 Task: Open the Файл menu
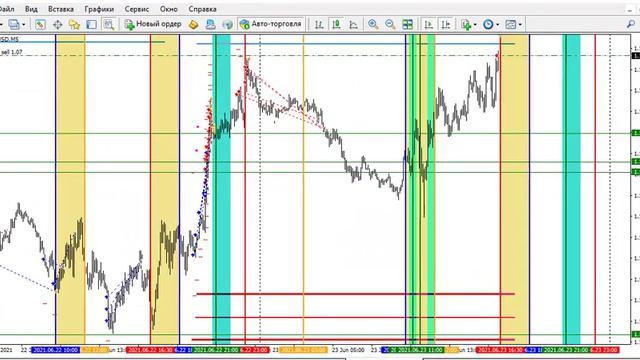click(7, 9)
